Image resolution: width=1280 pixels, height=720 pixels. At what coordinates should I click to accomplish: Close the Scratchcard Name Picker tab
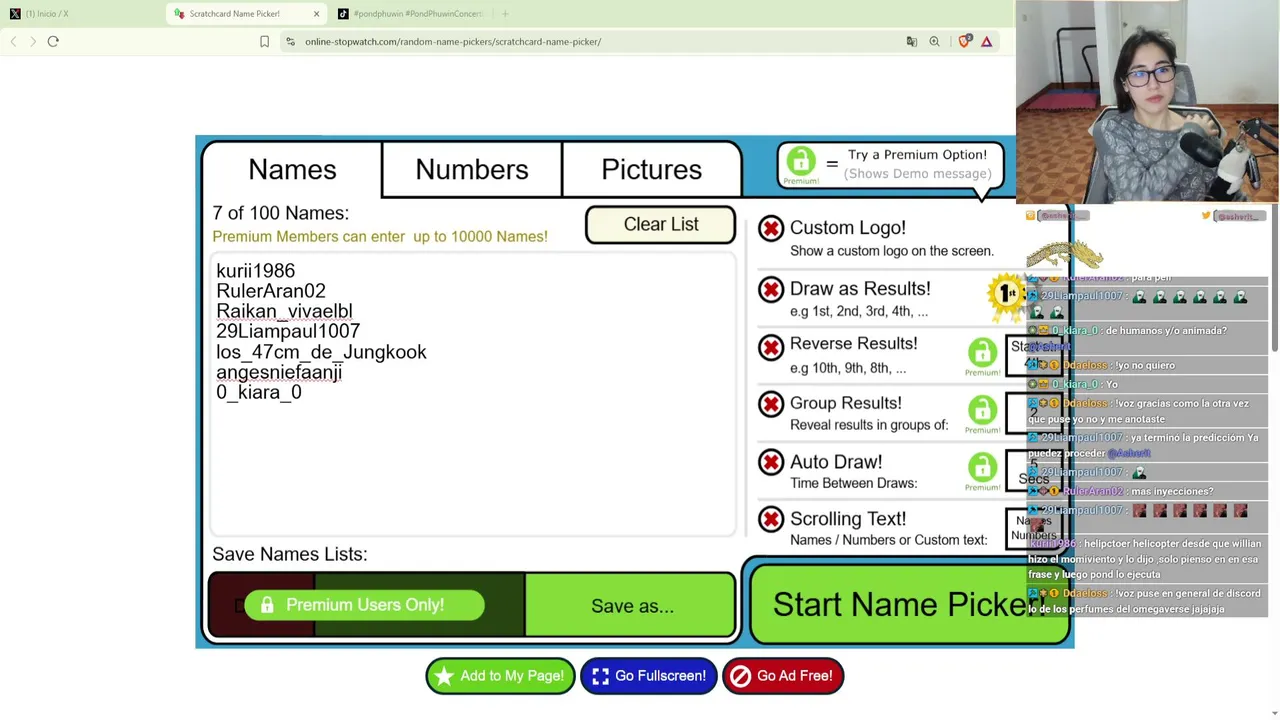(x=316, y=14)
